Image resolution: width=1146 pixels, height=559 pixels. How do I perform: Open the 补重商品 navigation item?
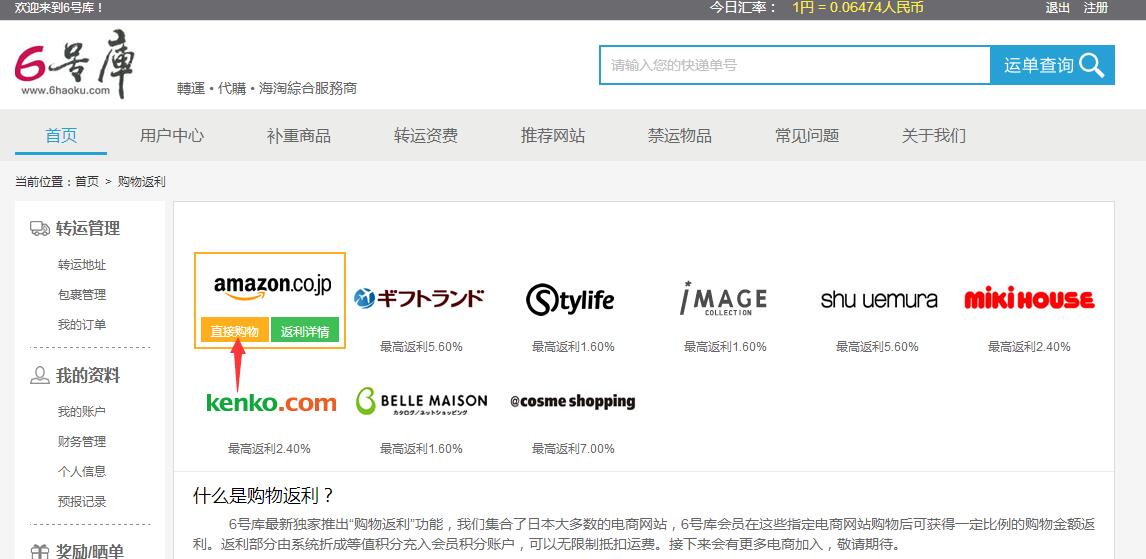click(298, 135)
